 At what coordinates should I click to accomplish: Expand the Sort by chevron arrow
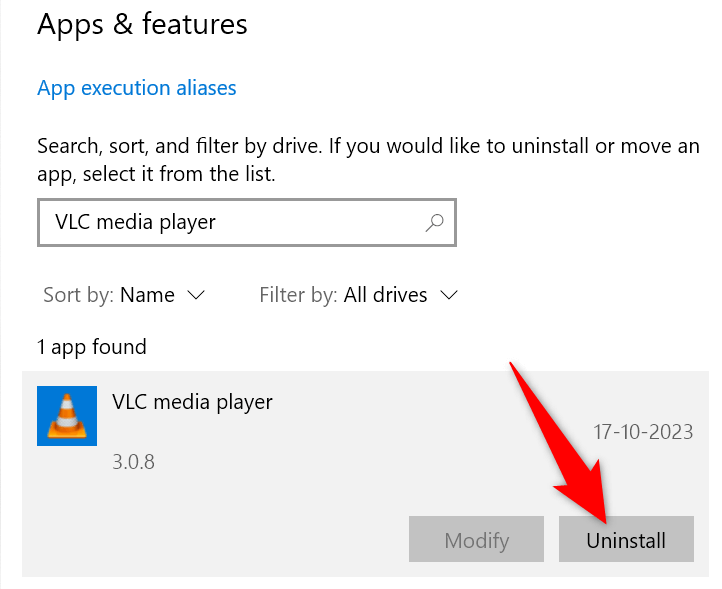point(197,295)
